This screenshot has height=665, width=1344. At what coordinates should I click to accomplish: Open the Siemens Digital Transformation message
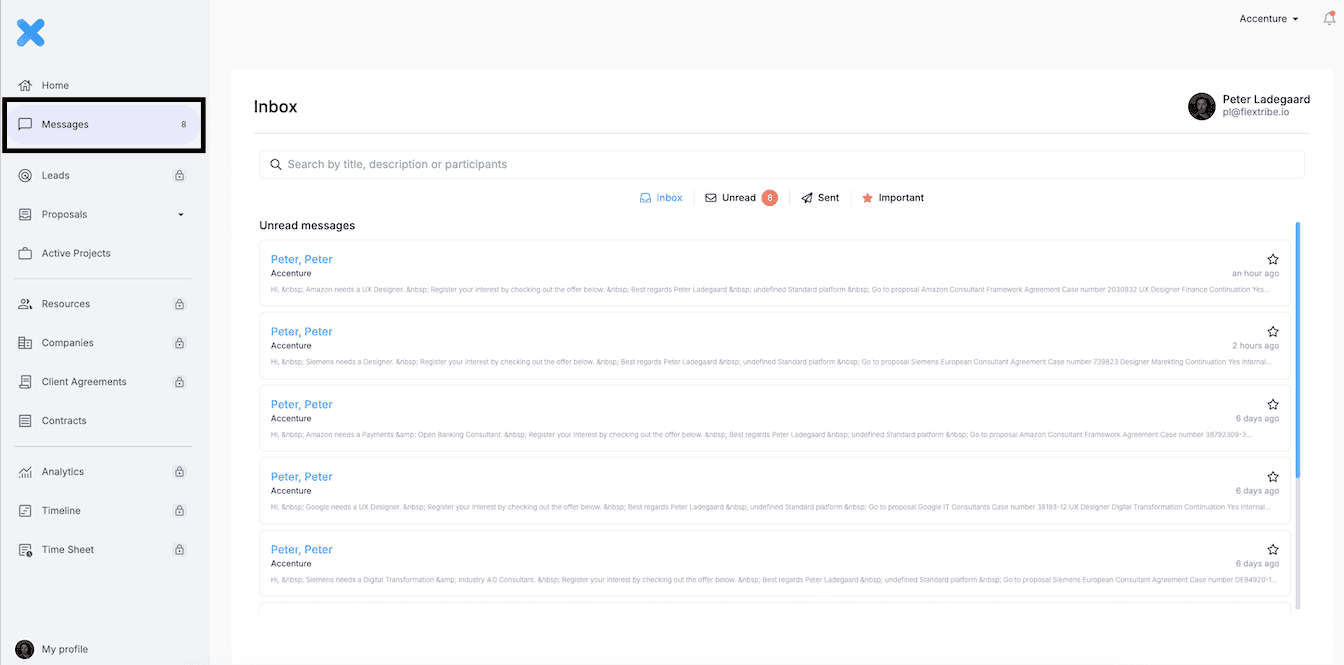pyautogui.click(x=775, y=563)
